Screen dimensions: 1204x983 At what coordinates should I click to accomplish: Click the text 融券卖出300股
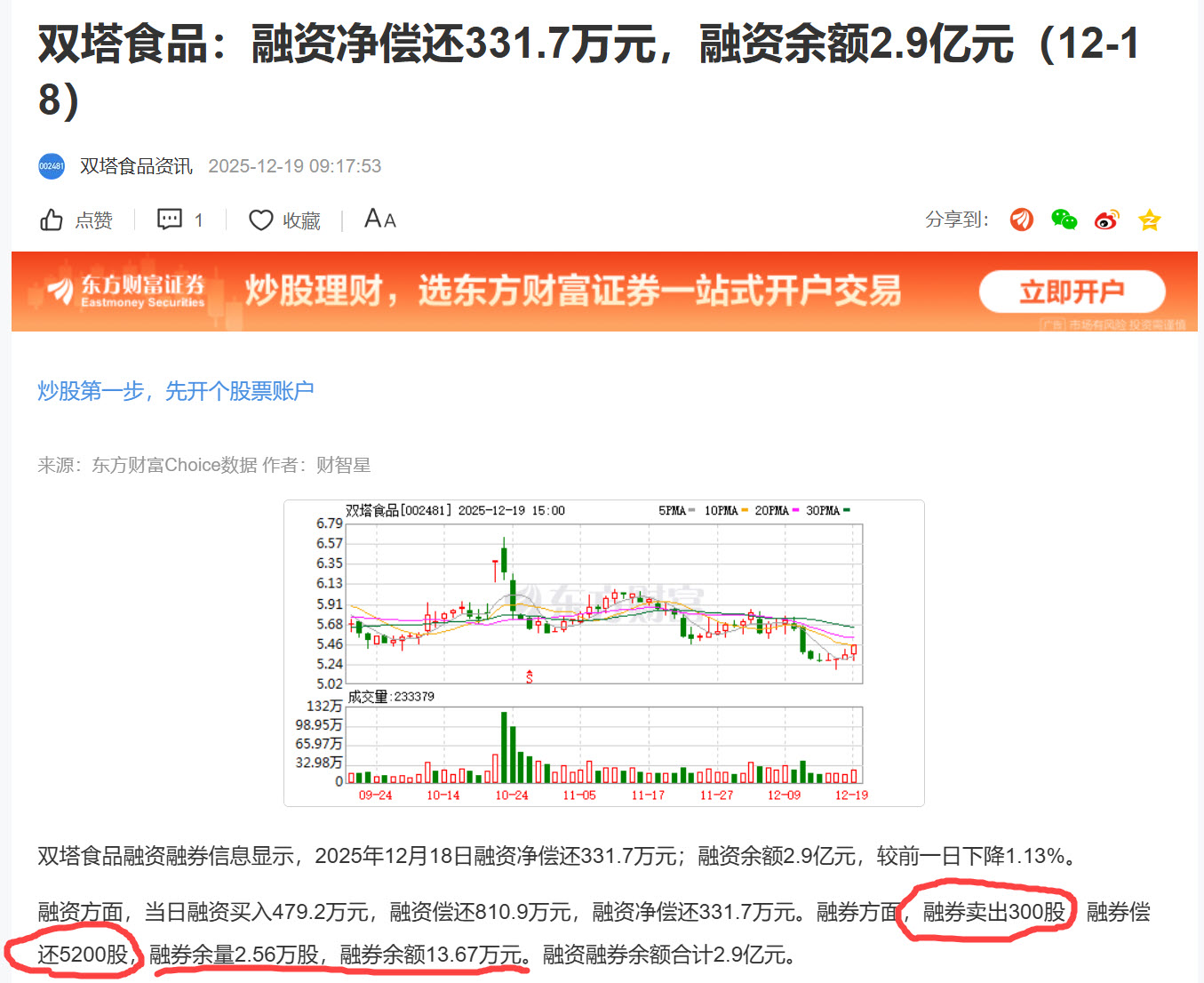point(993,912)
